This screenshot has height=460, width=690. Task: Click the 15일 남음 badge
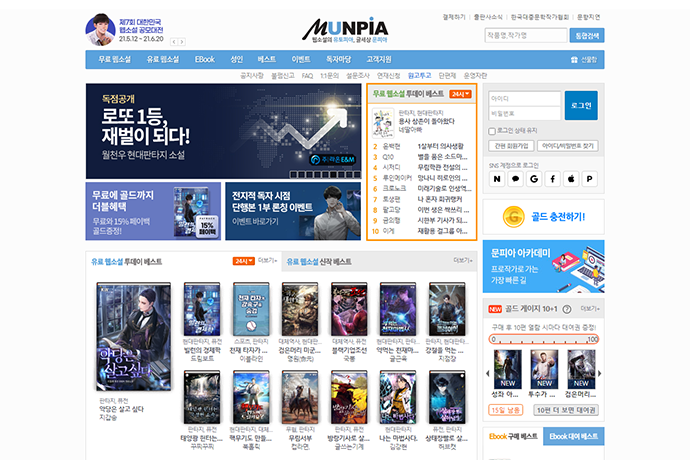506,410
